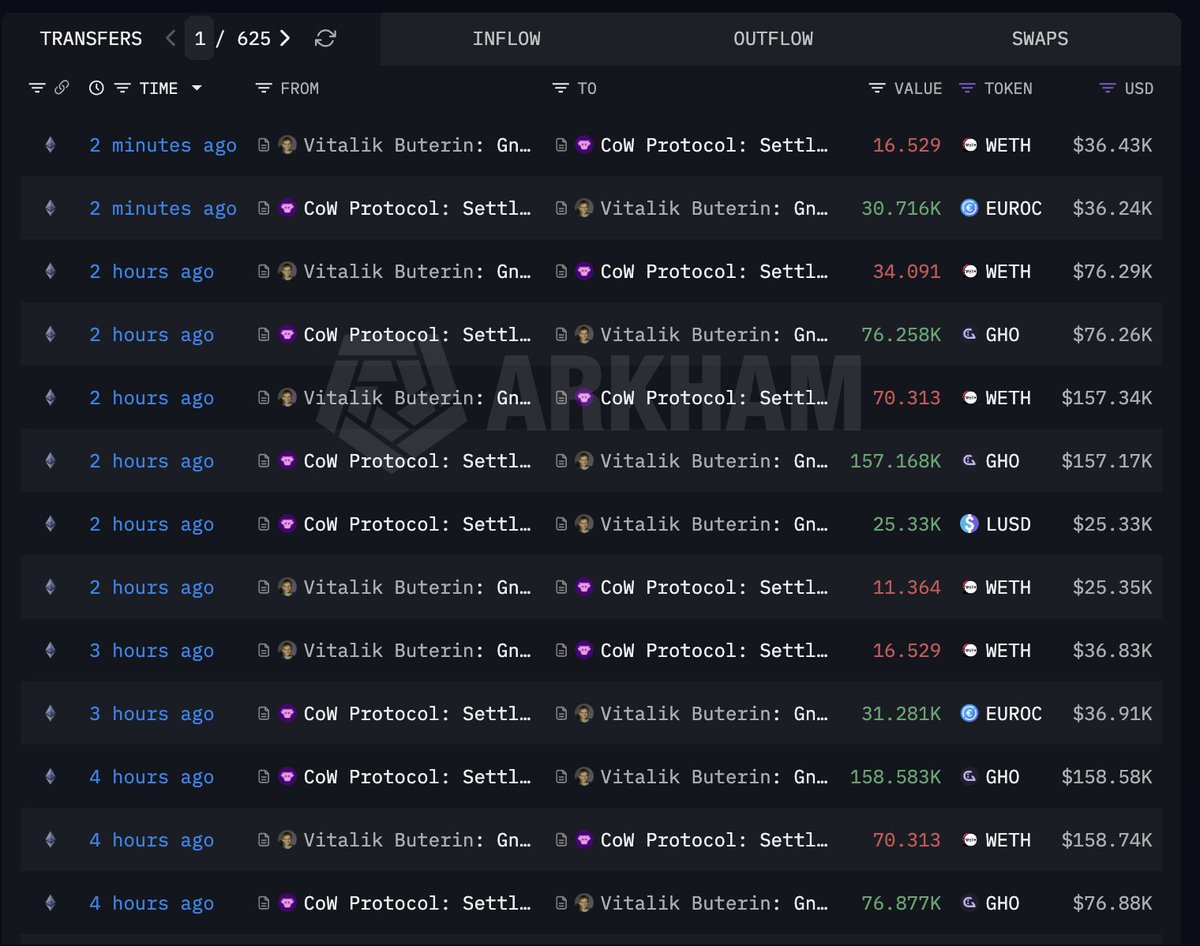Switch to the SWAPS tab
Screen dimensions: 1200x946
[x=1040, y=39]
